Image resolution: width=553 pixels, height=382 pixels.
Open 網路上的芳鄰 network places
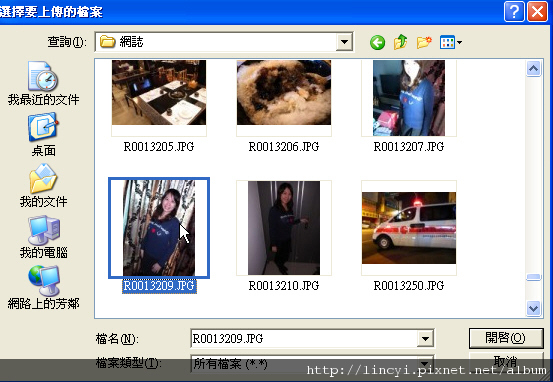pos(43,287)
